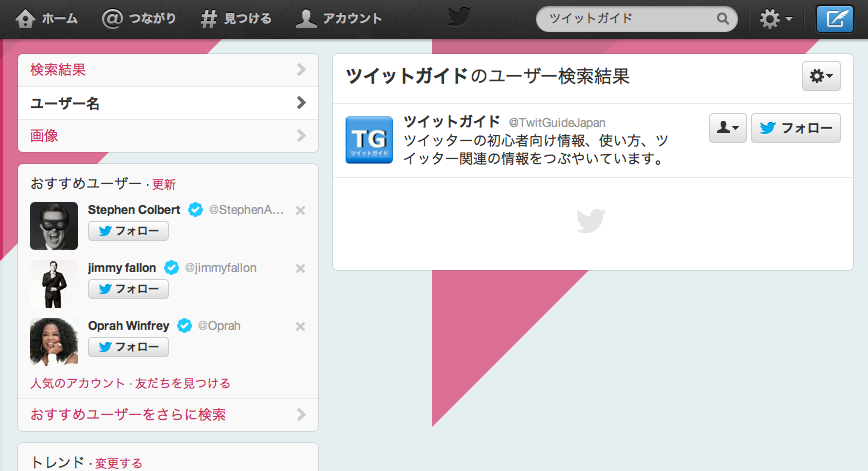This screenshot has height=471, width=868.
Task: Click the @StephenA... handle
Action: click(x=246, y=210)
